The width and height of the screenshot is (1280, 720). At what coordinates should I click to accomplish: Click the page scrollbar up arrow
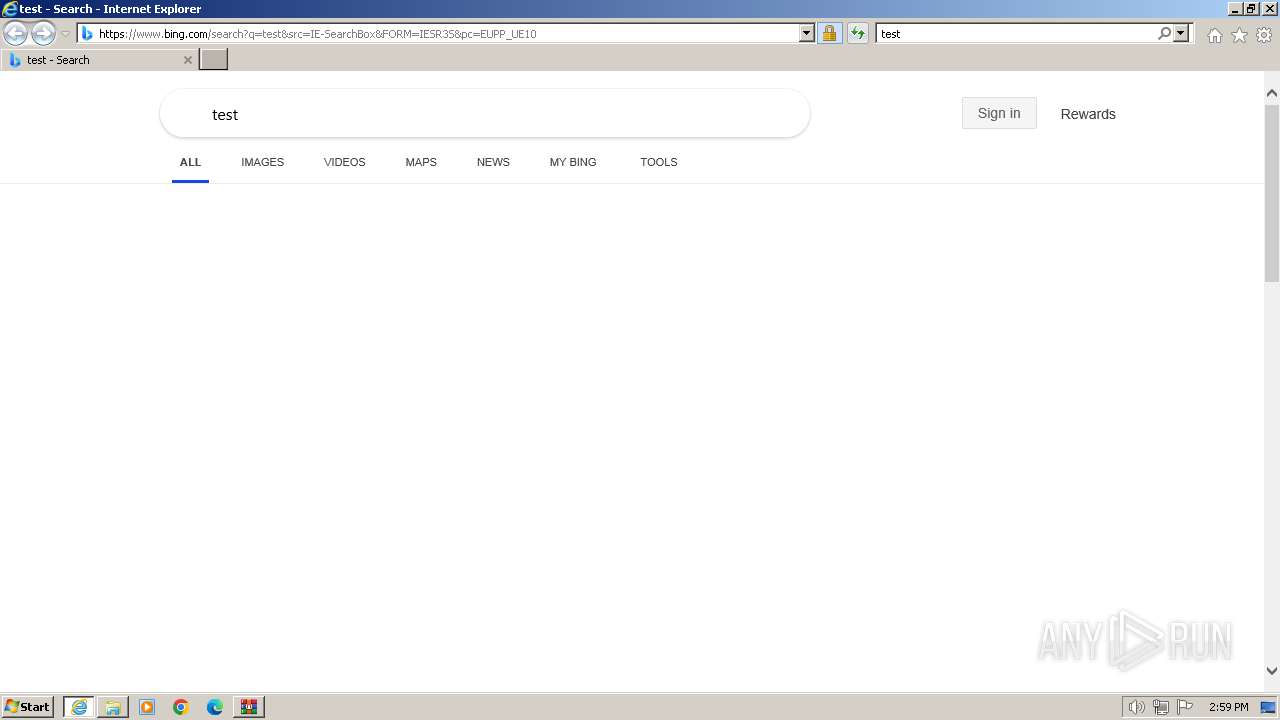coord(1272,93)
